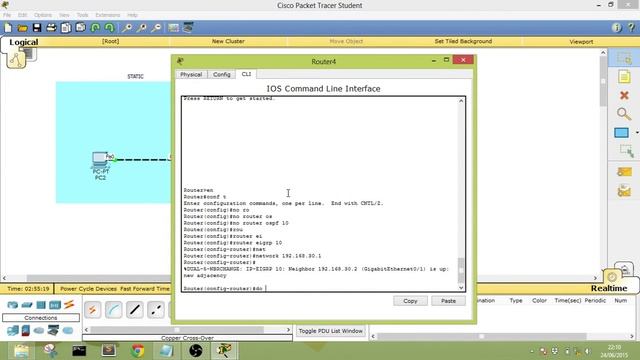Click Viewport in logical bar
This screenshot has height=360, width=640.
581,42
